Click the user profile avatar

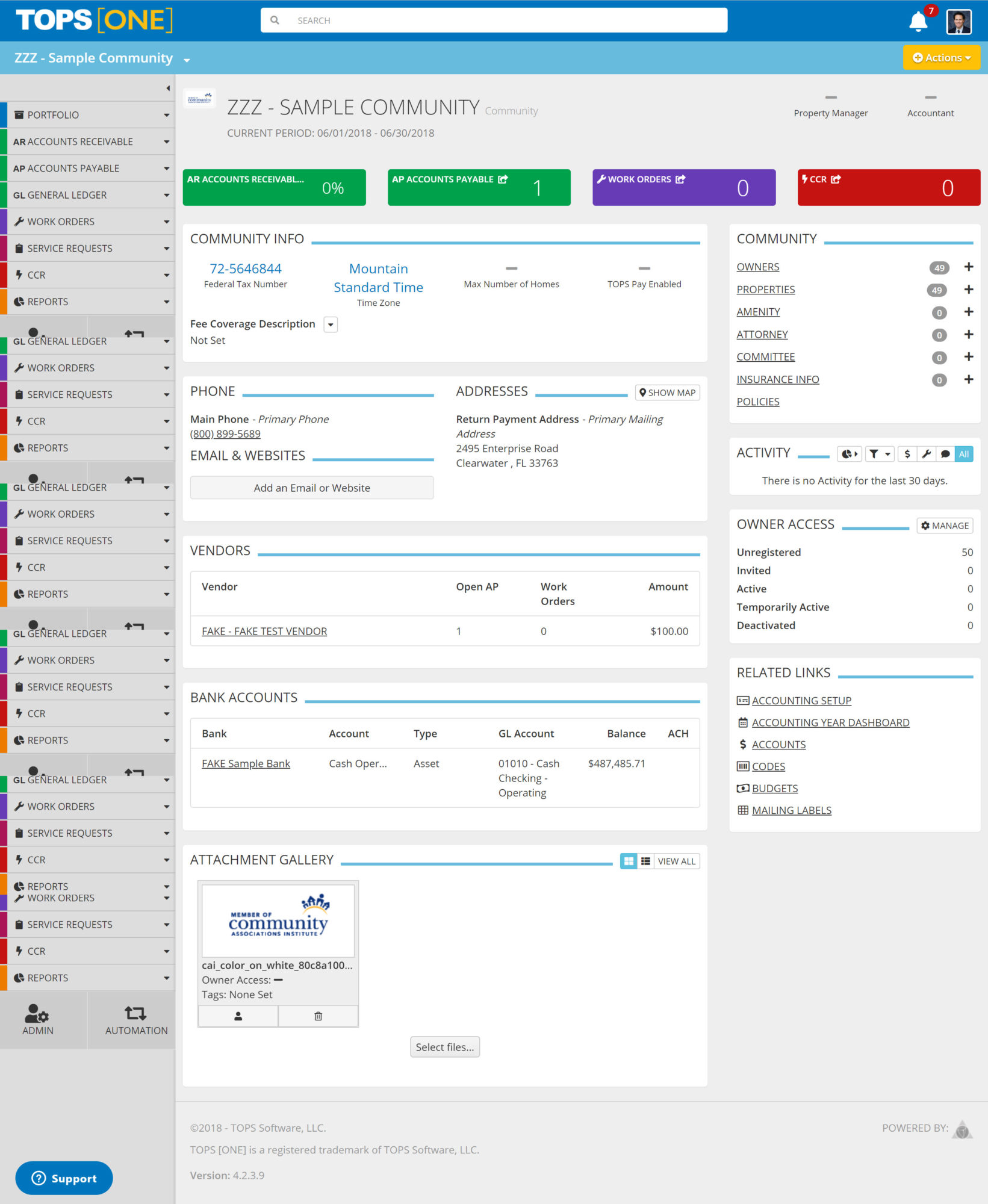958,22
